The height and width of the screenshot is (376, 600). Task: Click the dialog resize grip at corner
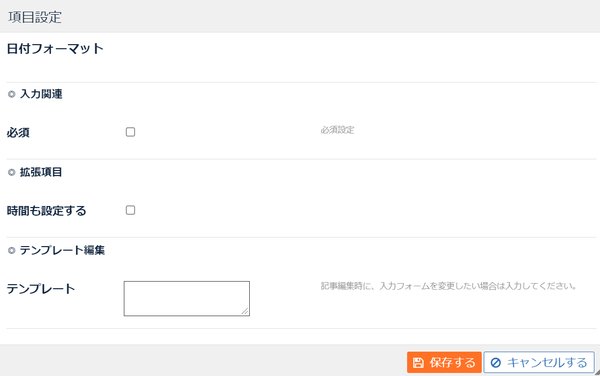pyautogui.click(x=597, y=373)
